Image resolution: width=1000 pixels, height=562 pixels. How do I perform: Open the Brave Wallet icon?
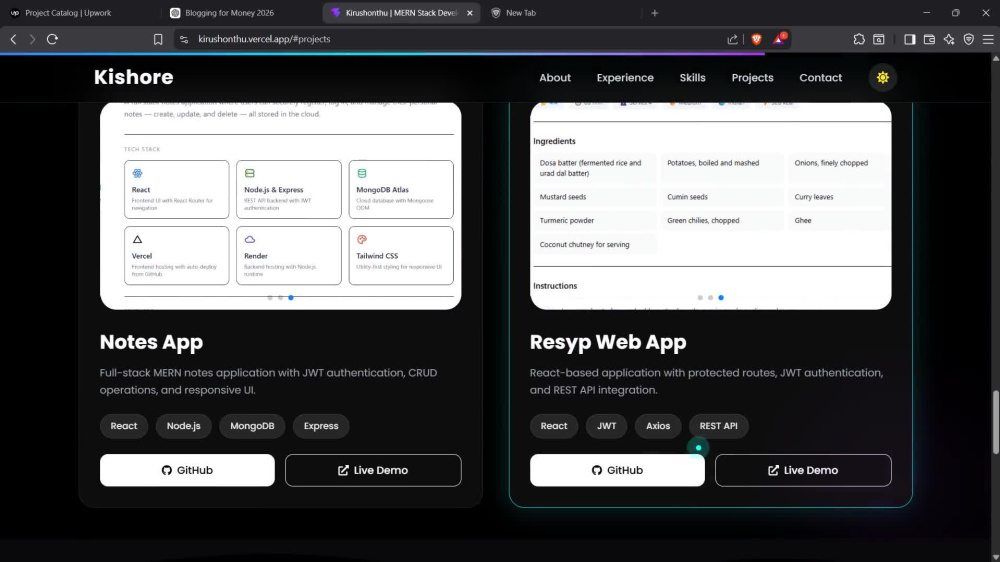pyautogui.click(x=929, y=39)
